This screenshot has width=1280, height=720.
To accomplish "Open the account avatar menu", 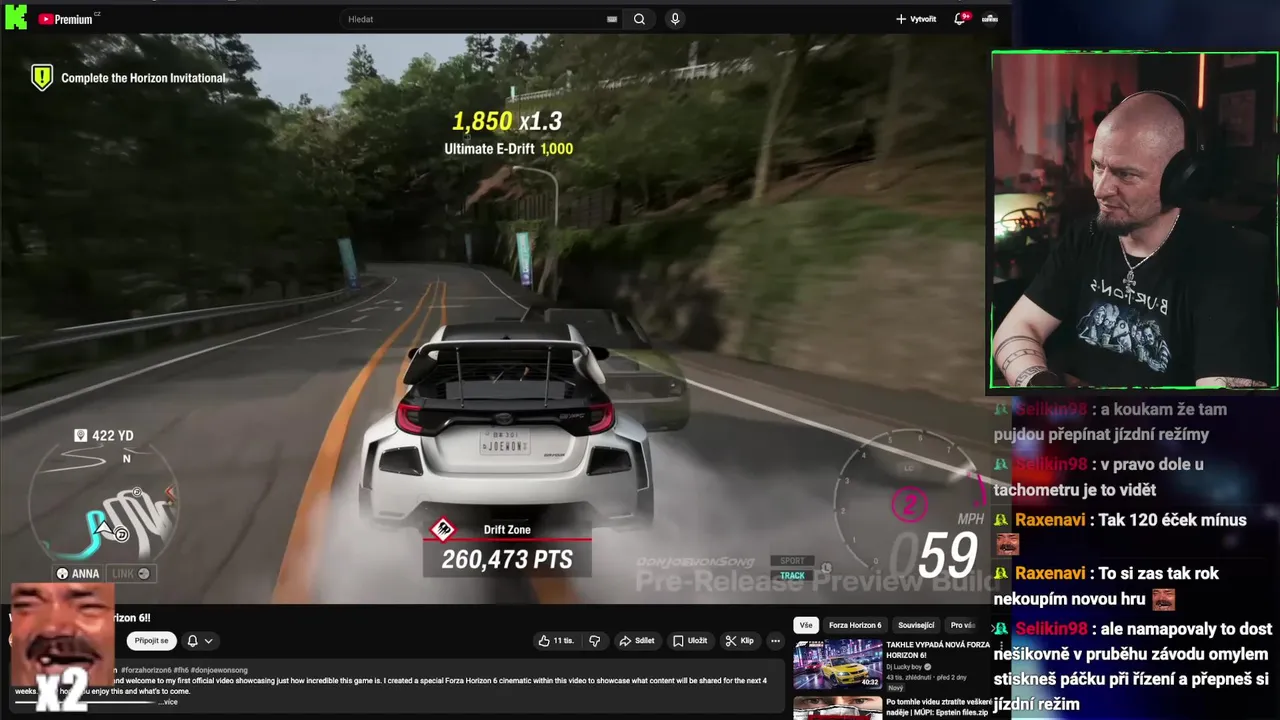I will pos(990,19).
